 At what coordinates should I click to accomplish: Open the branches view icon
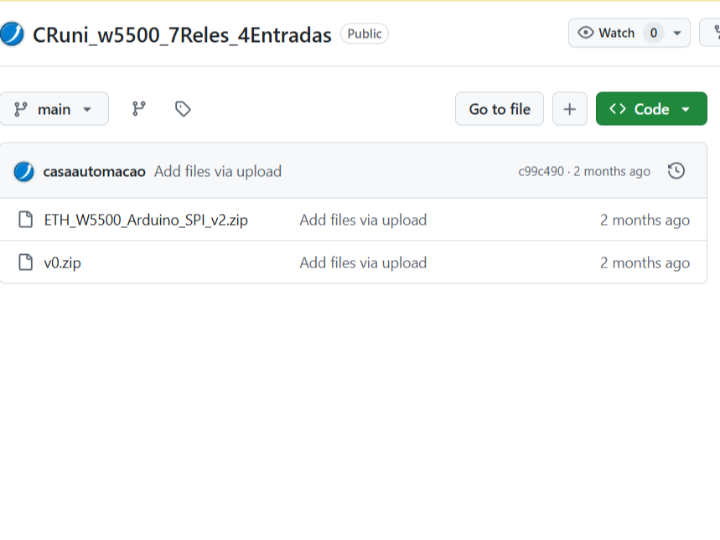[x=139, y=109]
